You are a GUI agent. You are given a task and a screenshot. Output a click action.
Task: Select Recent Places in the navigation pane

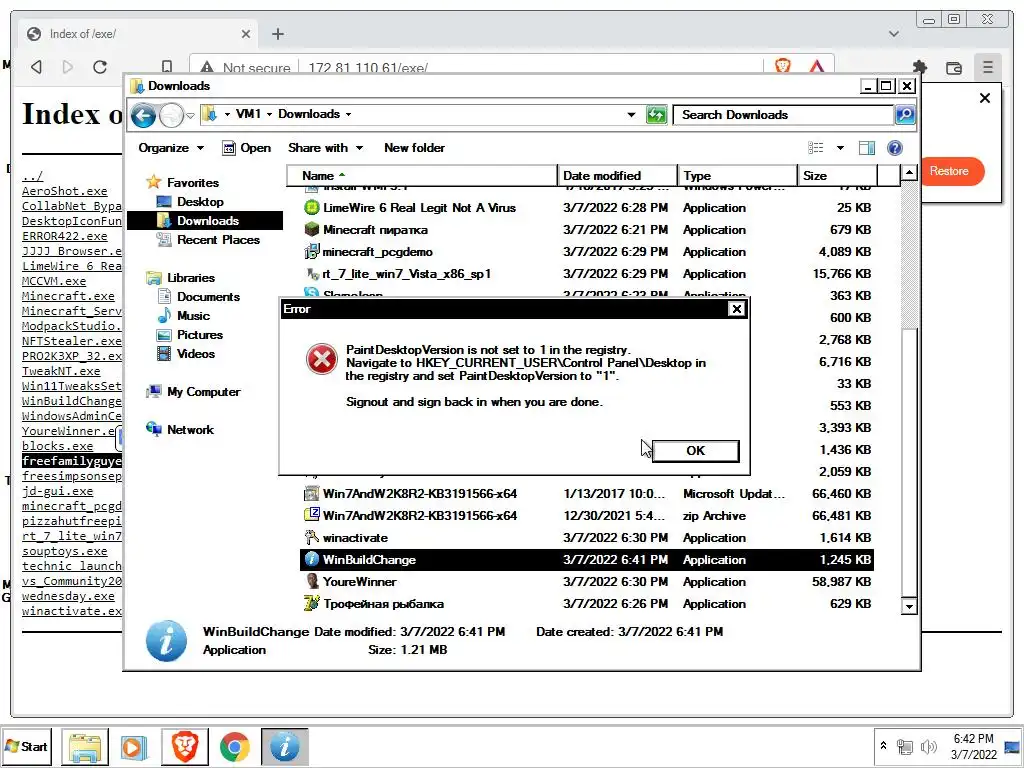[x=209, y=240]
